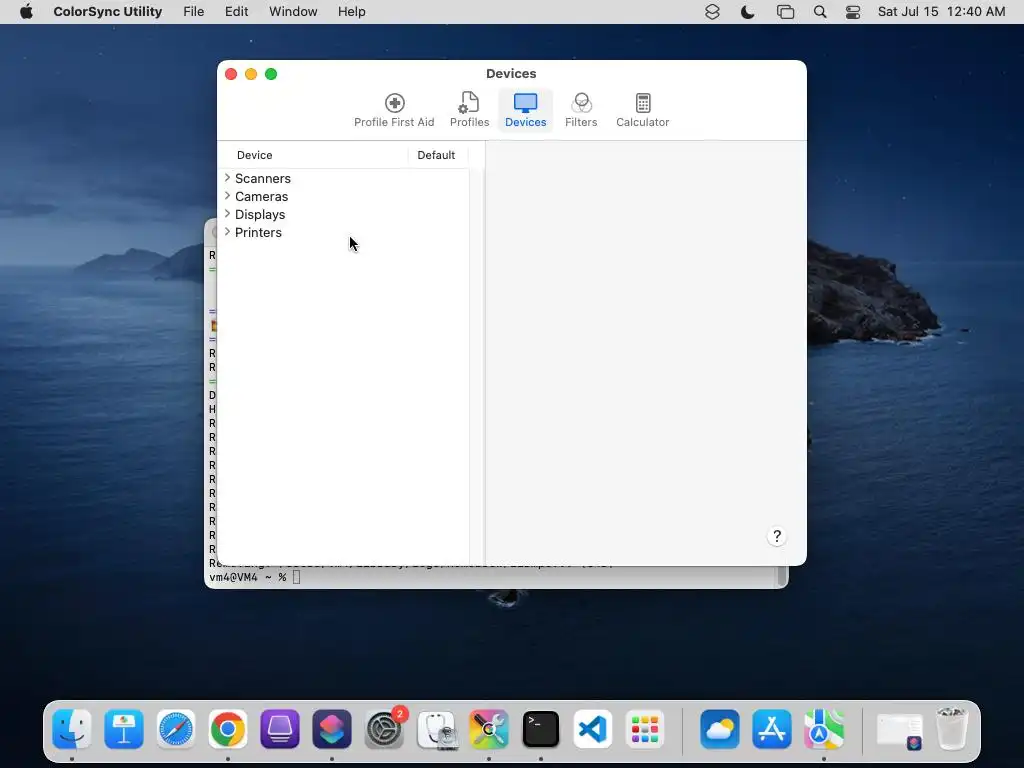Click ColorSync Utility icon in Dock
1024x768 pixels.
(488, 729)
